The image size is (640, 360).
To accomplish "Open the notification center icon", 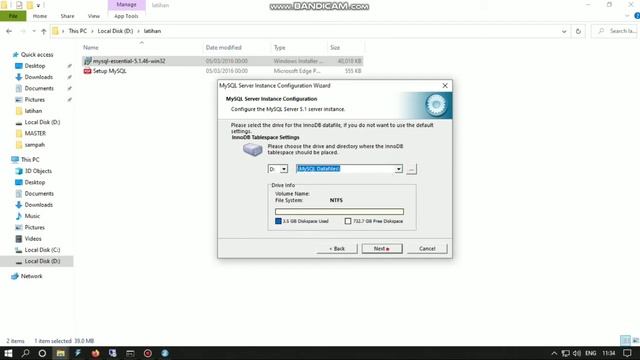I will point(627,353).
